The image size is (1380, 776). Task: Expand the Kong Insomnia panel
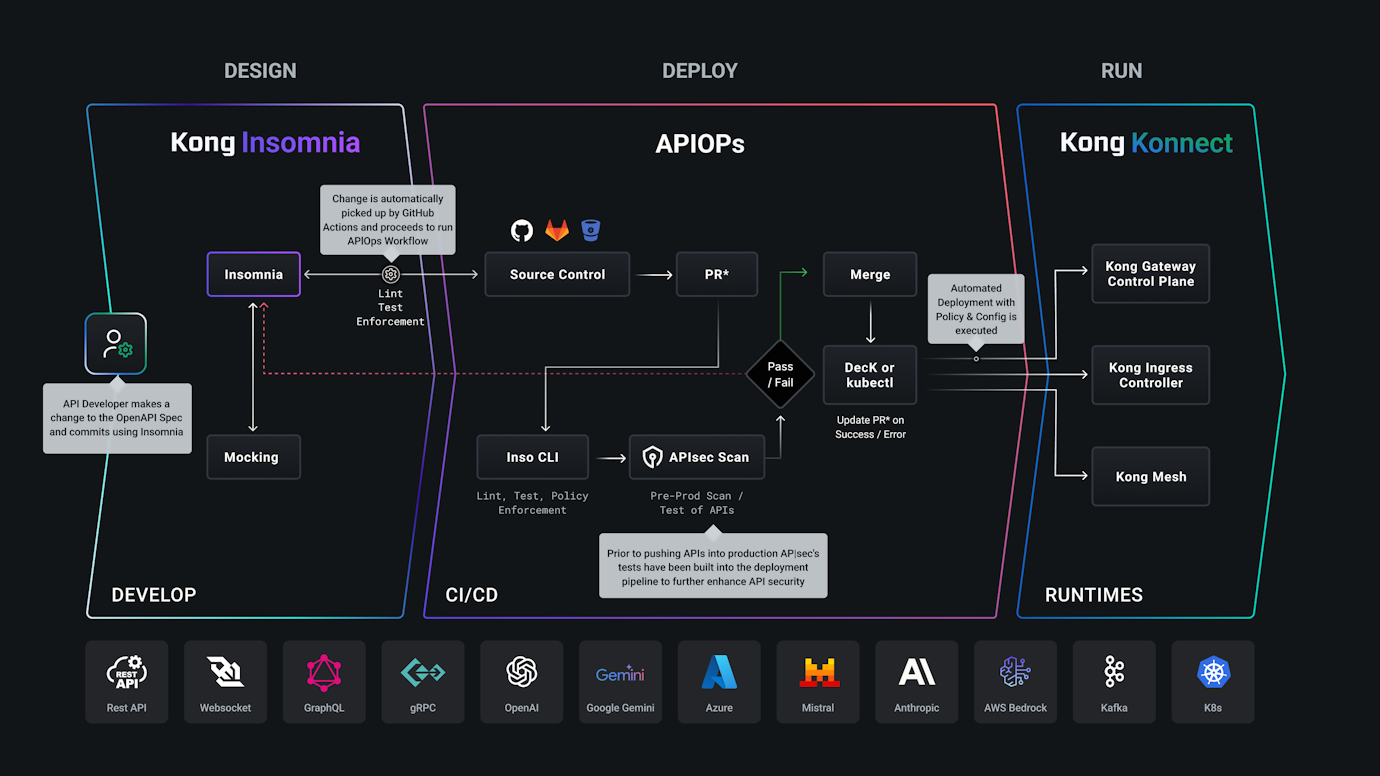pos(265,142)
